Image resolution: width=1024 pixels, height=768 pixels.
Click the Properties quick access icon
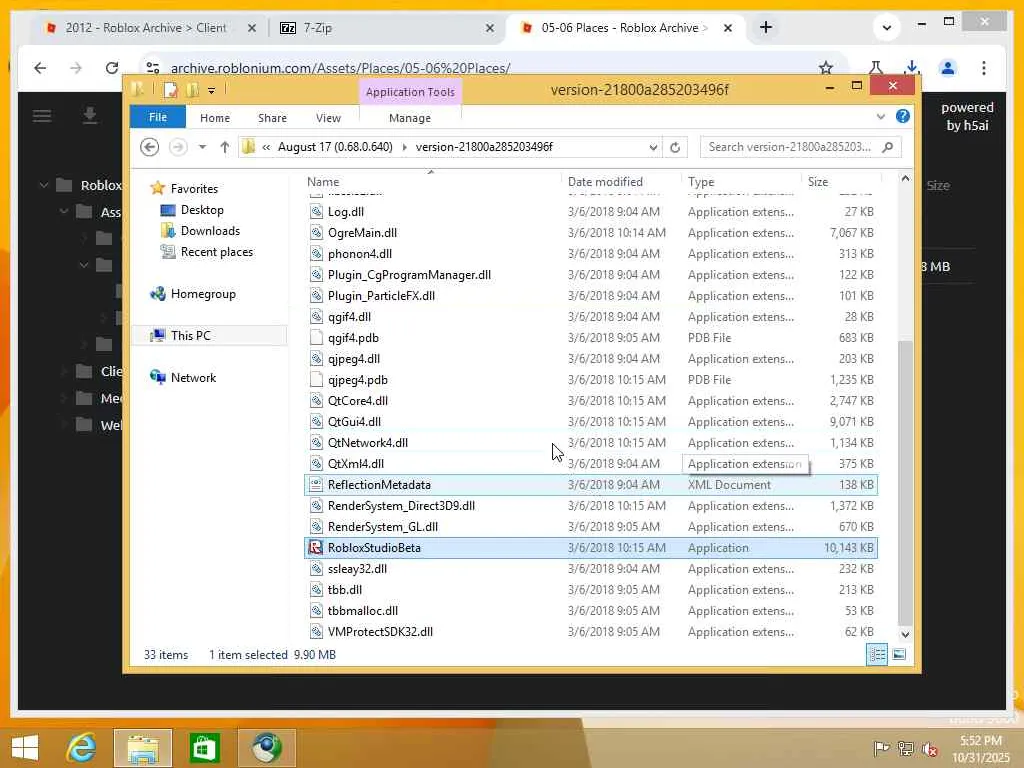pos(170,90)
